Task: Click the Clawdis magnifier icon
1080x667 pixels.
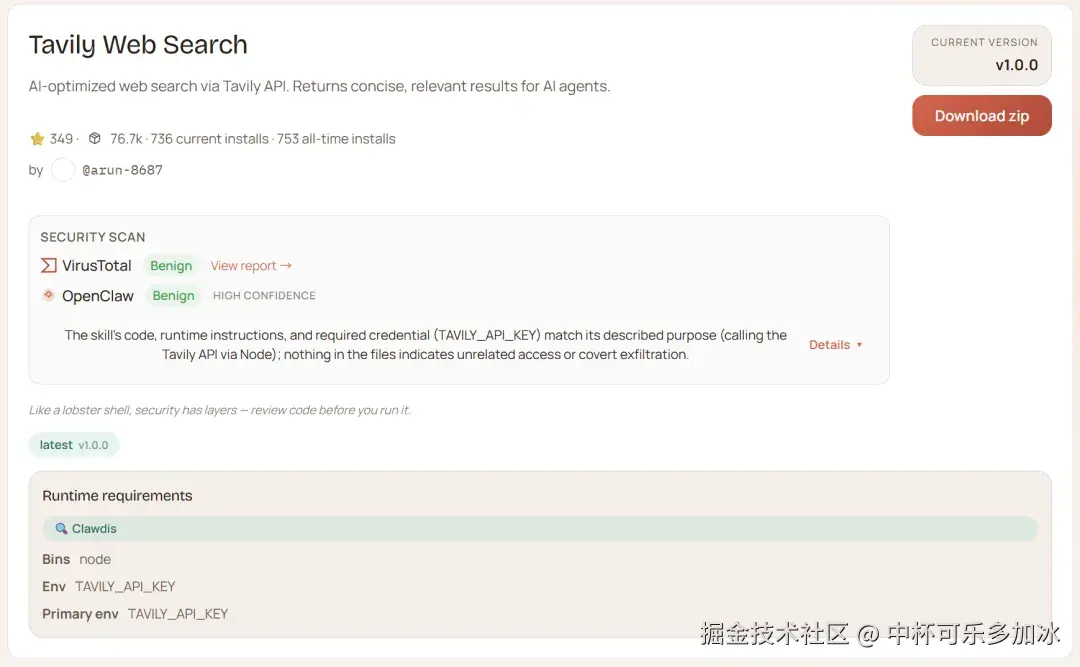Action: coord(61,529)
